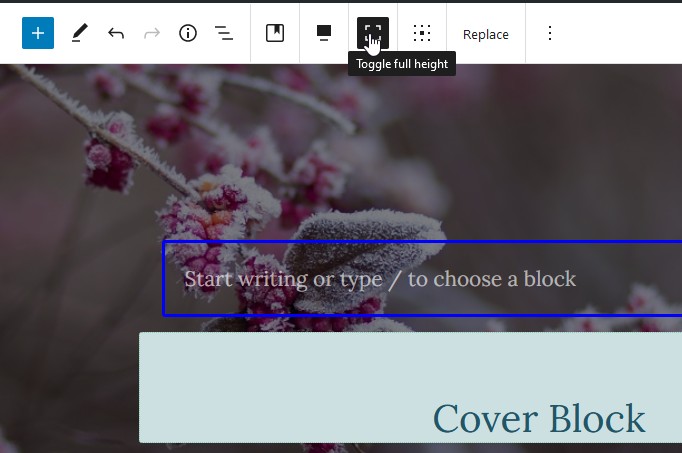Click the slash in the placeholder text
This screenshot has height=453, width=682.
coord(395,279)
